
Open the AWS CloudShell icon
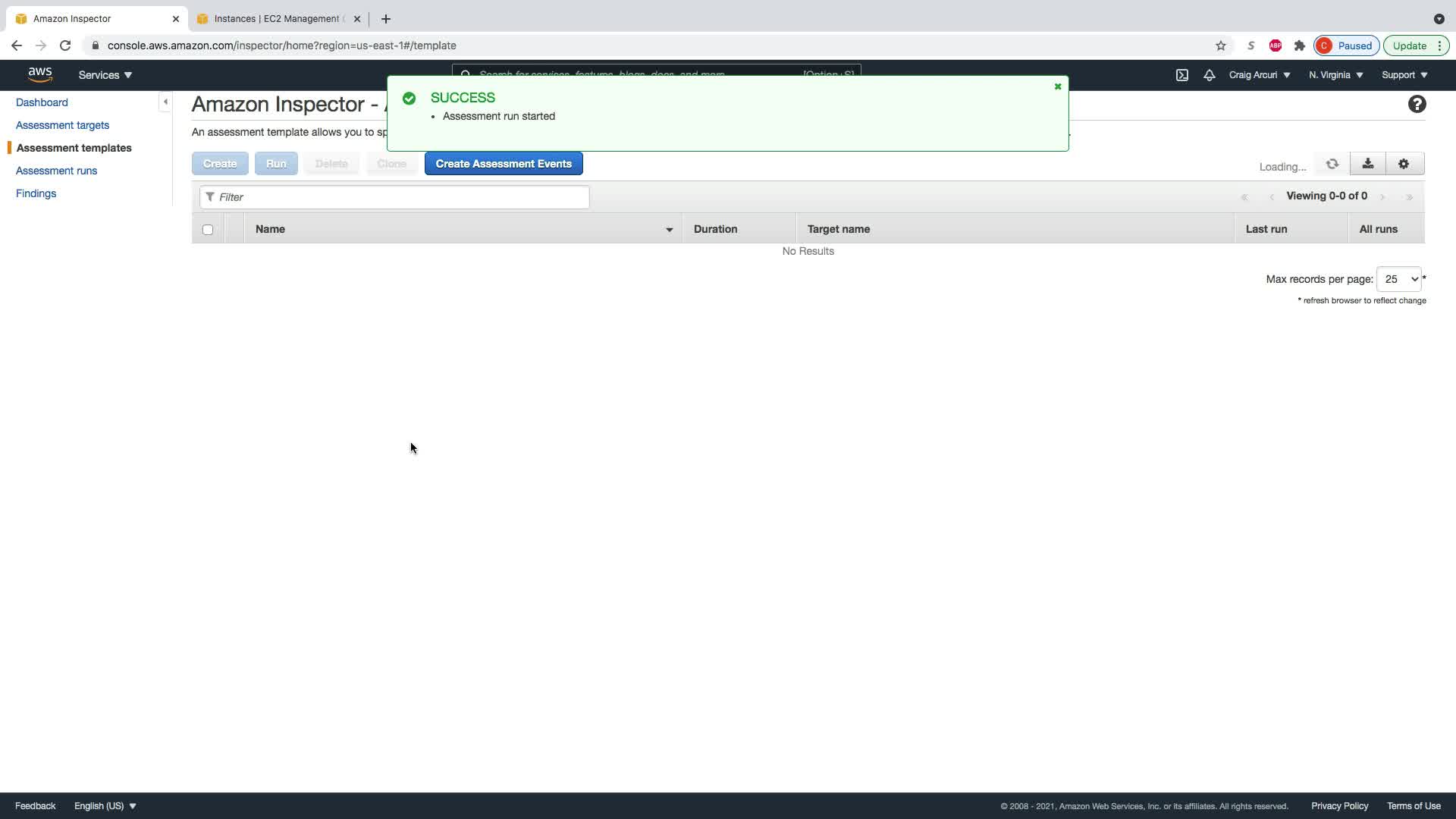(x=1181, y=75)
